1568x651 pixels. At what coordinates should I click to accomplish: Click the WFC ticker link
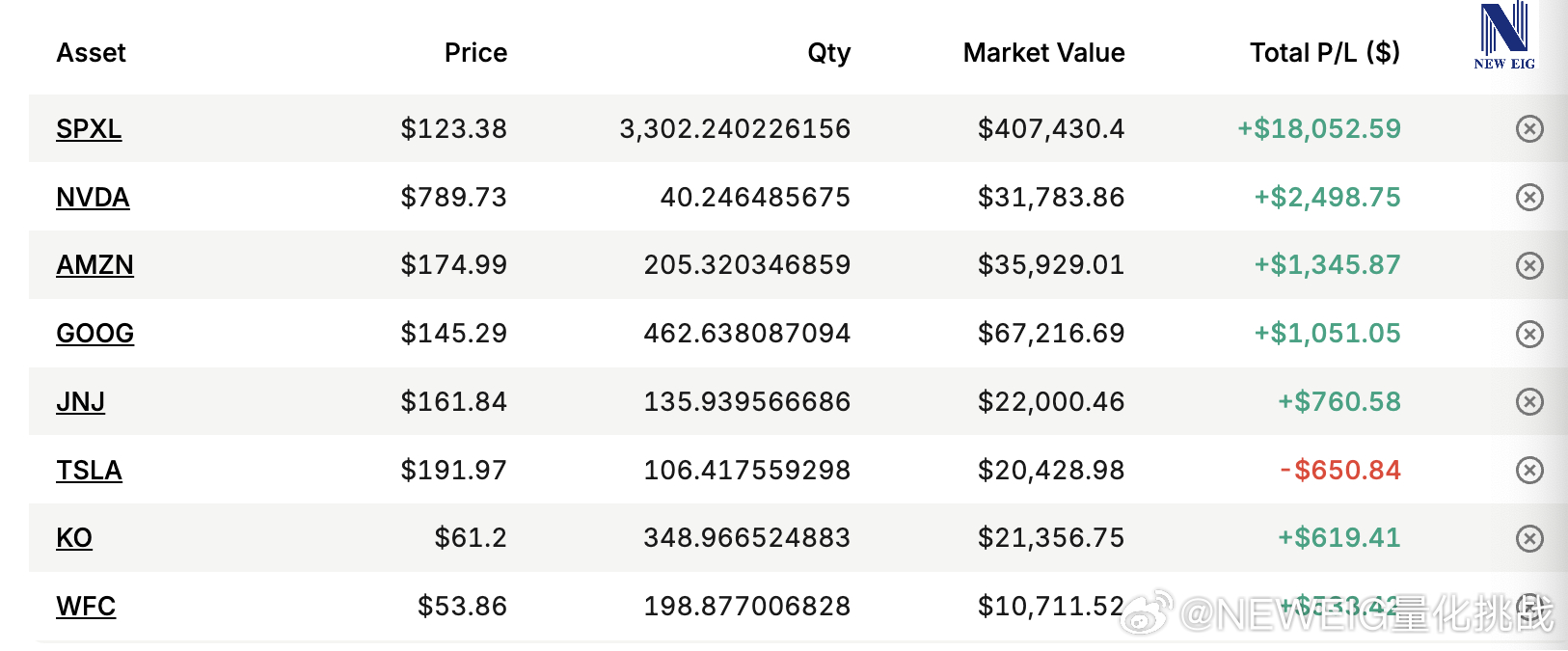point(86,606)
